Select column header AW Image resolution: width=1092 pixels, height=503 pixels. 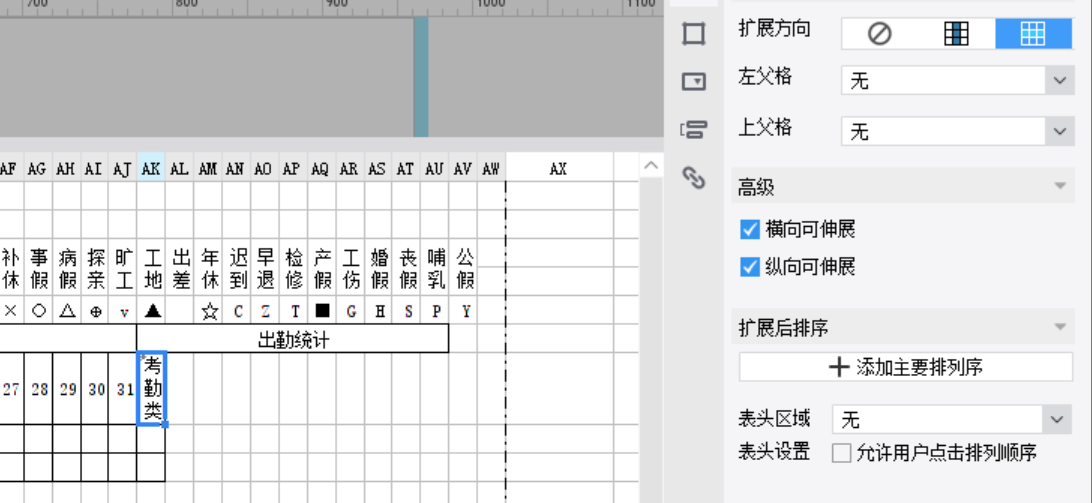[491, 169]
